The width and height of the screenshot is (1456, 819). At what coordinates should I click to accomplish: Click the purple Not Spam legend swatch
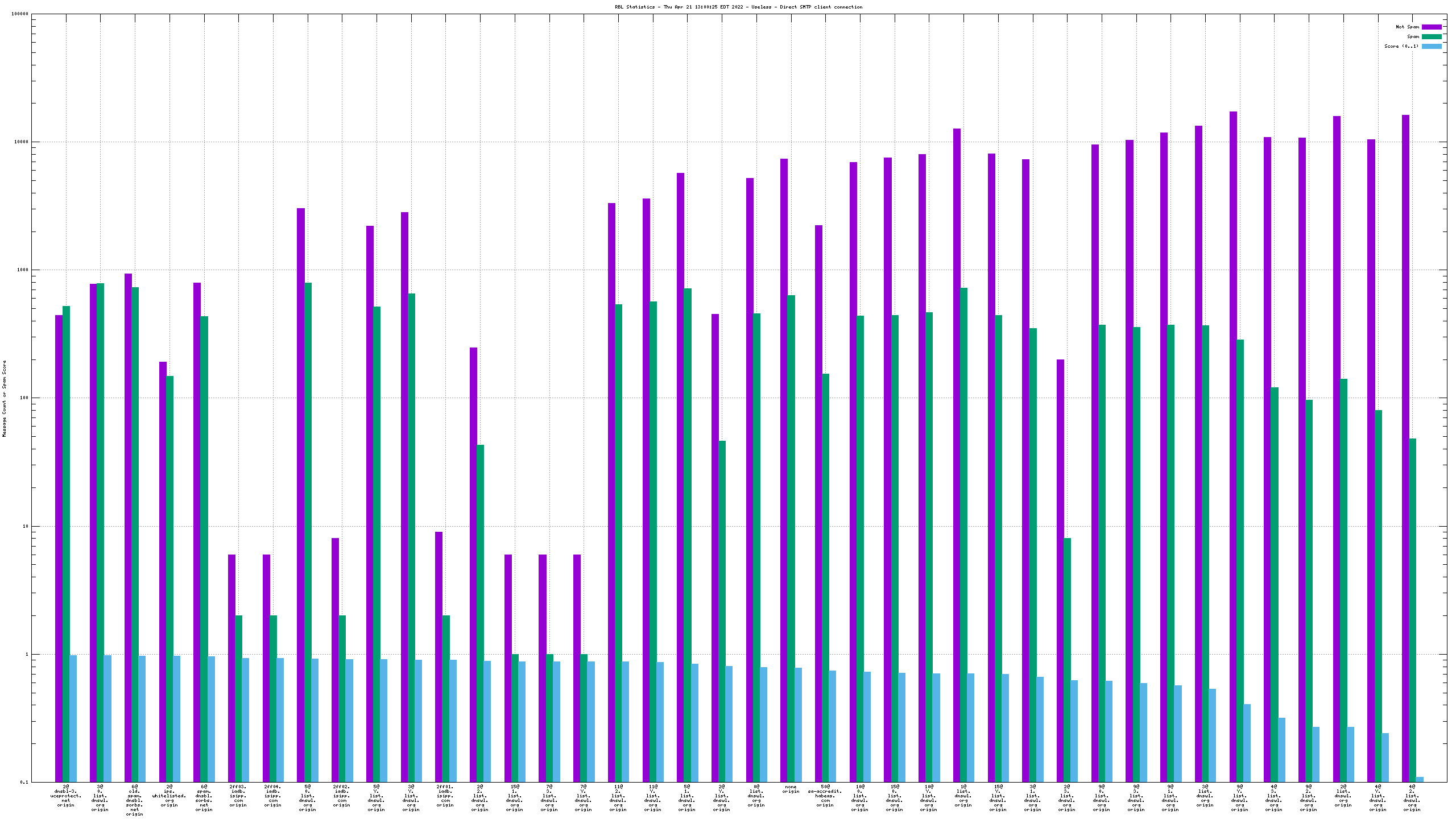(x=1432, y=27)
